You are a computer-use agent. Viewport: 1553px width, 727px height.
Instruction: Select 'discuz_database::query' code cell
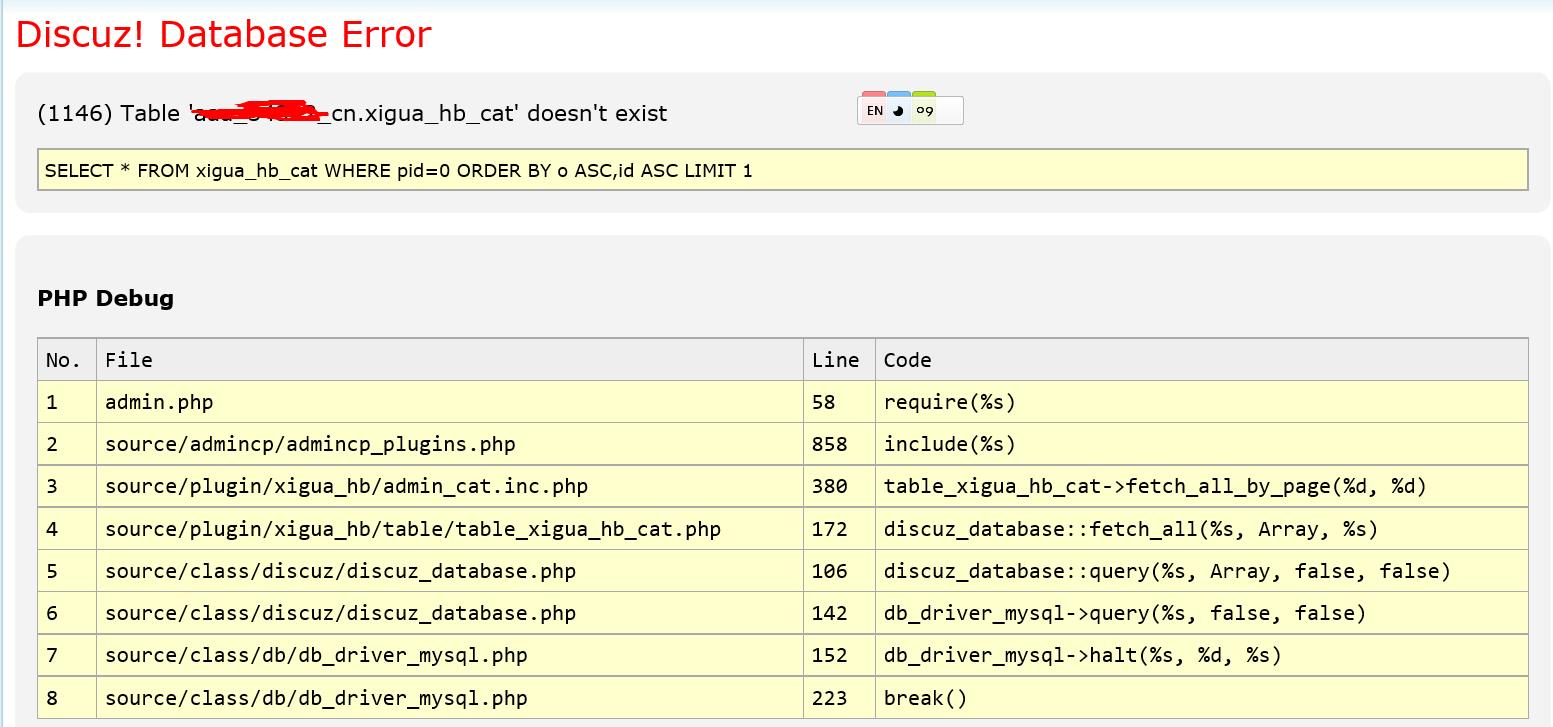1202,571
